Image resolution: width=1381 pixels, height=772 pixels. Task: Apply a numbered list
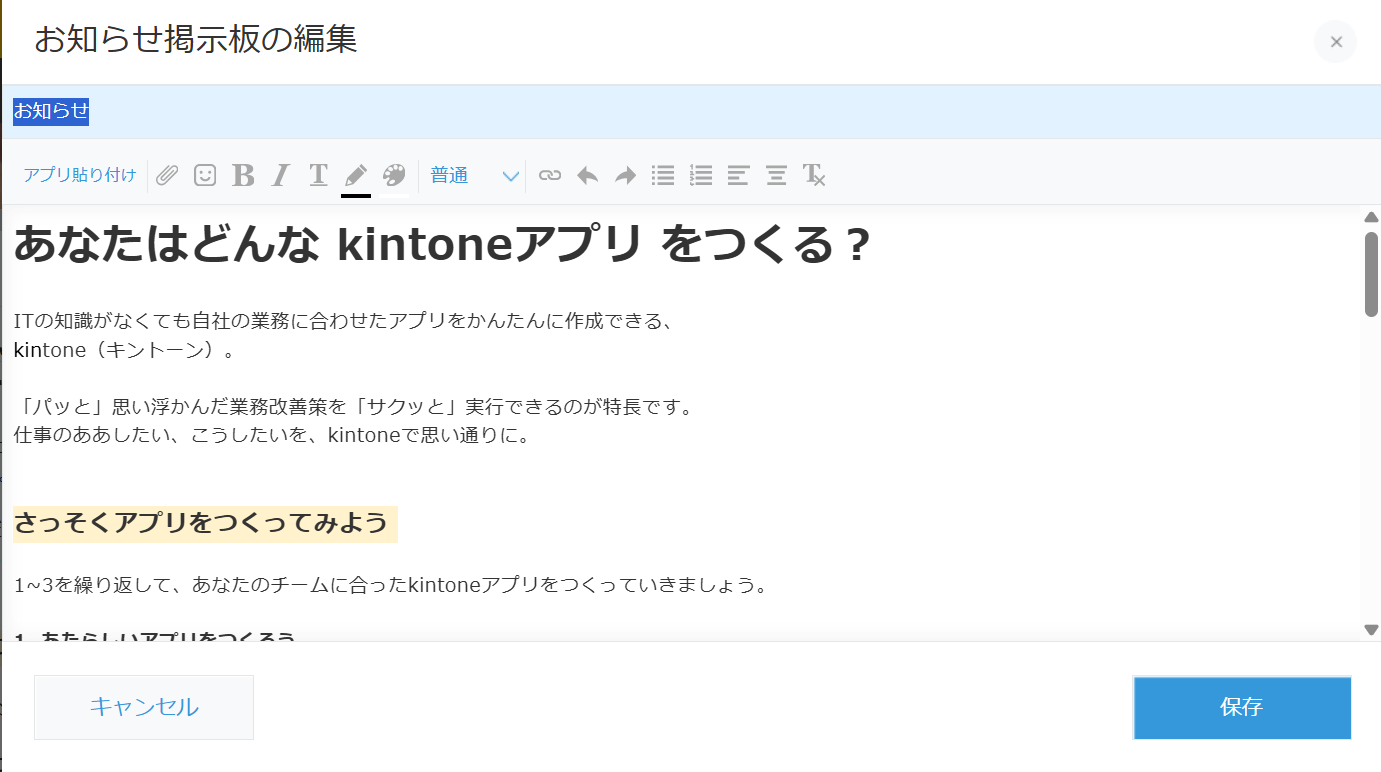point(701,175)
